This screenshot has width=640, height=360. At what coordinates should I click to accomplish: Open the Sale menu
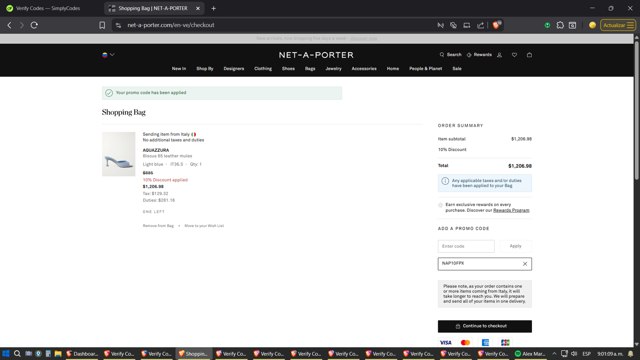click(x=457, y=69)
